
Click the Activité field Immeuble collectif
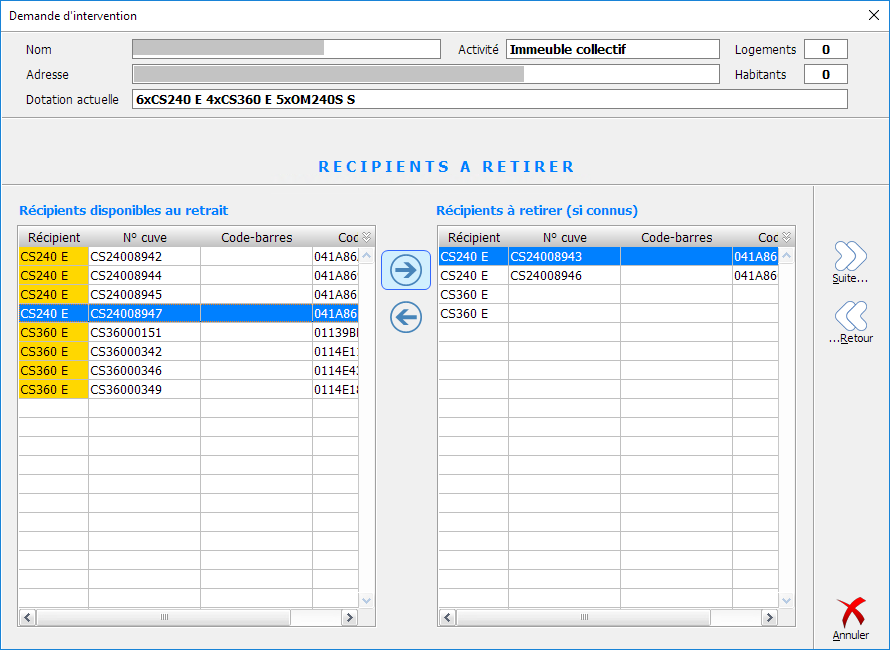click(612, 49)
